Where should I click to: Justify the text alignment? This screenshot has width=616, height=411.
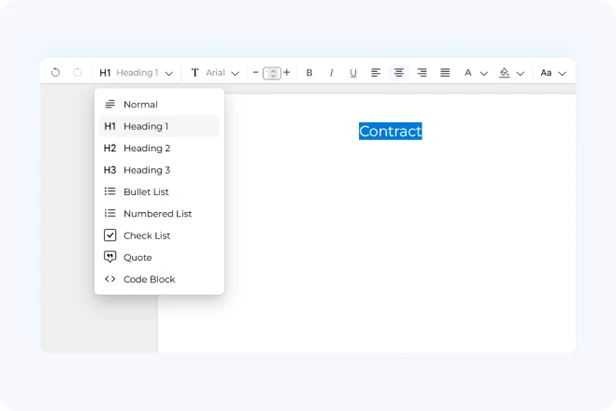(x=445, y=73)
